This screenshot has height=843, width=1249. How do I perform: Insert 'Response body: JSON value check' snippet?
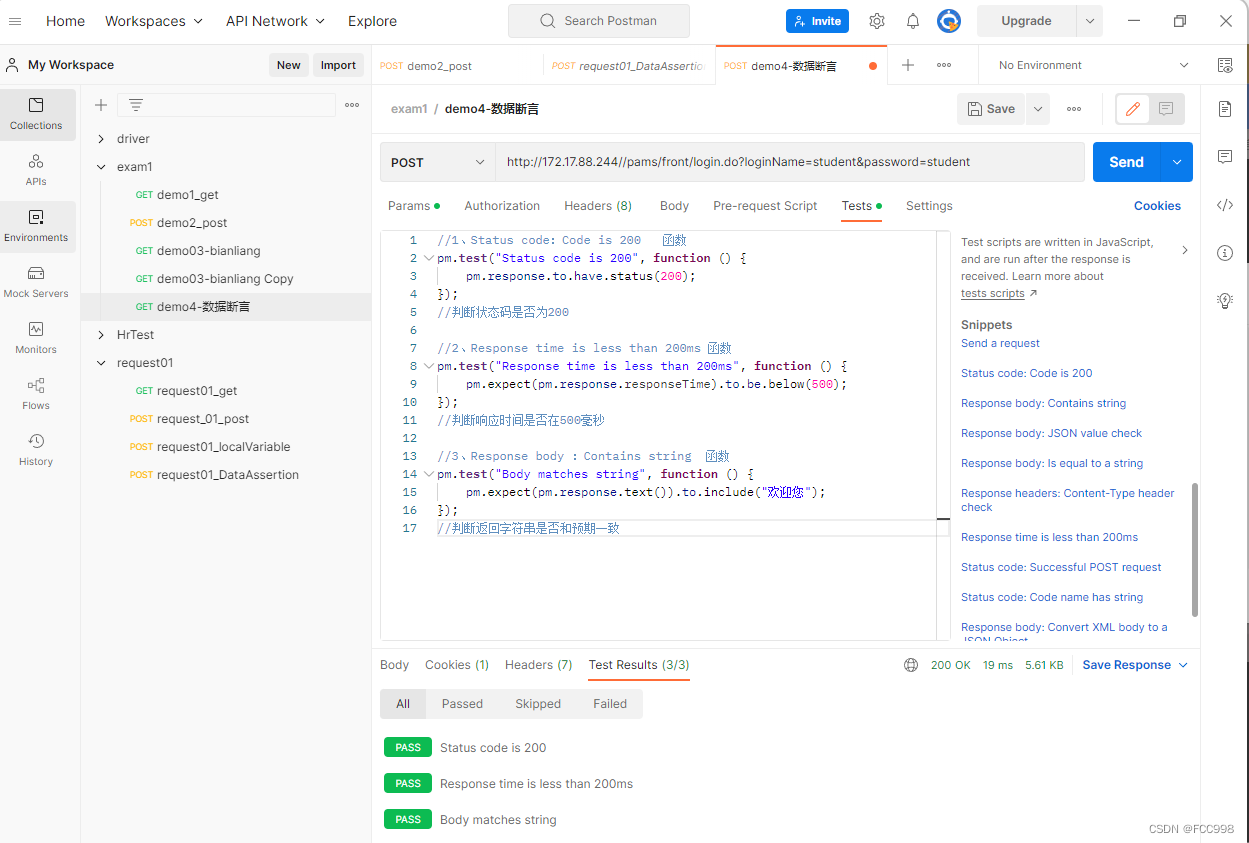coord(1051,433)
